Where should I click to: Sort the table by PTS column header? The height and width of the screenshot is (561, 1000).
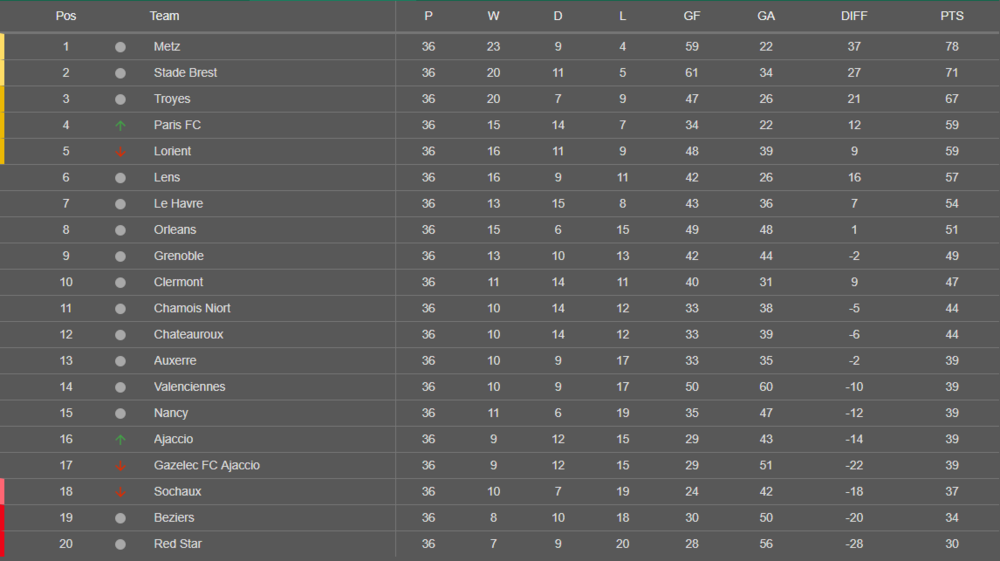pos(951,16)
